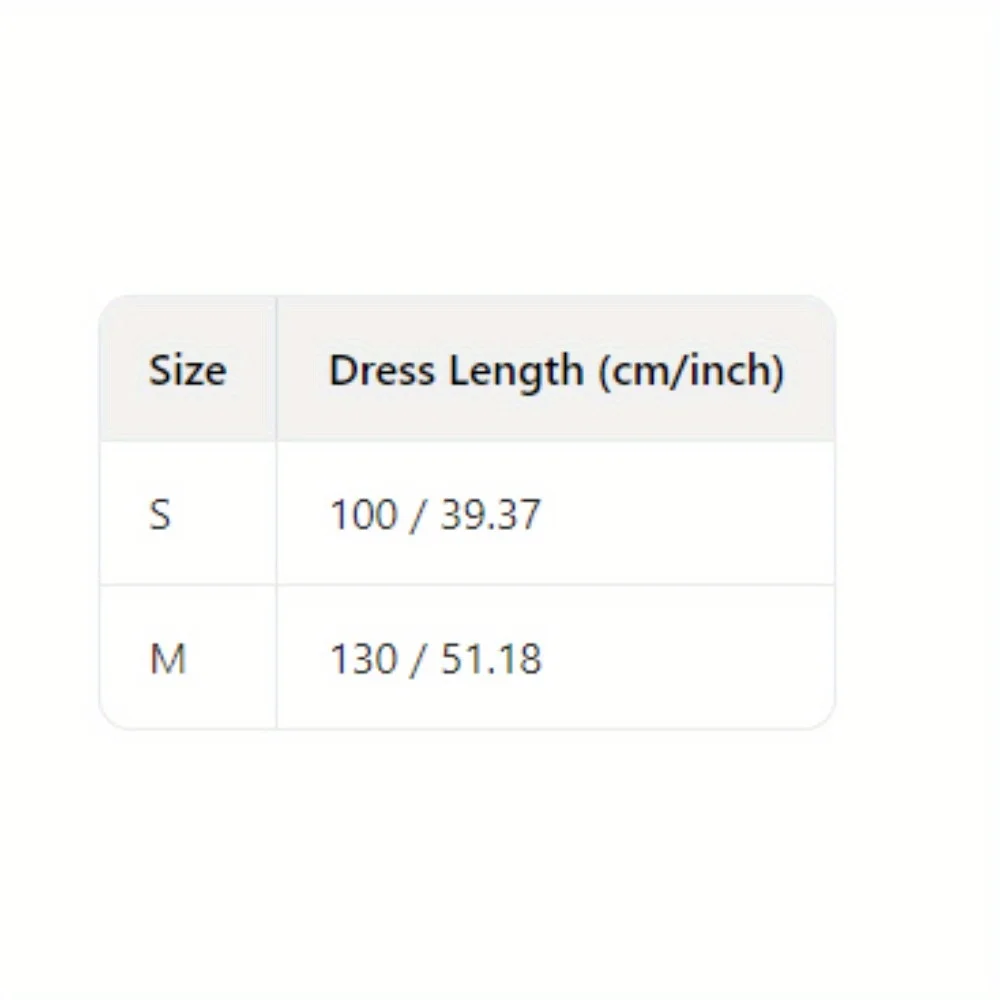1000x1000 pixels.
Task: Click the Size column header
Action: (x=188, y=371)
